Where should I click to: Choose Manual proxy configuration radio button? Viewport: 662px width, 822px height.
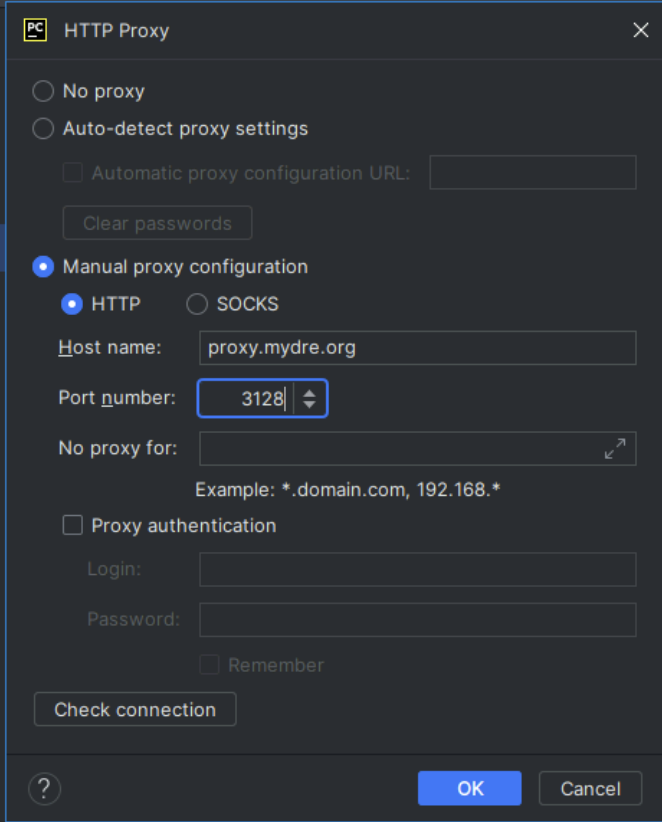click(x=43, y=267)
